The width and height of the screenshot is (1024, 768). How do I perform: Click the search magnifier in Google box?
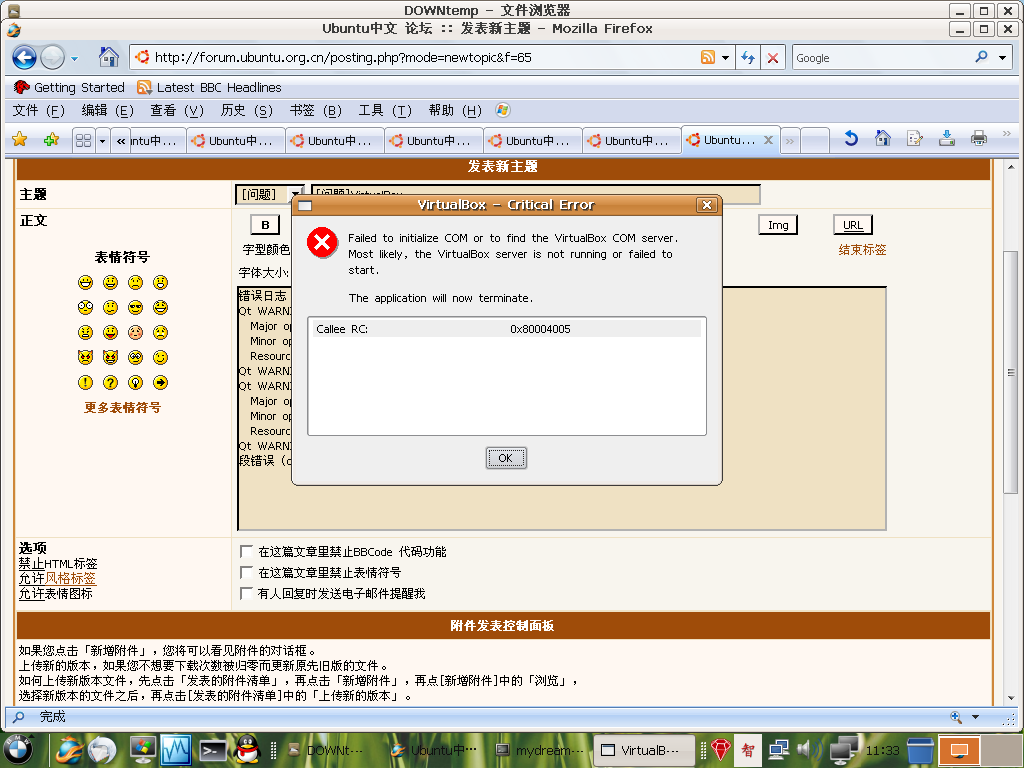pos(981,57)
